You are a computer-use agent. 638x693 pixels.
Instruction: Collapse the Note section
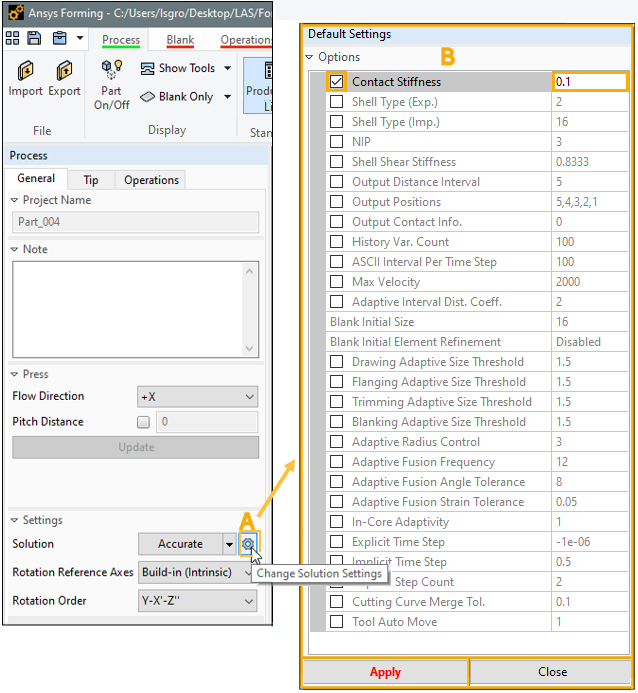15,249
